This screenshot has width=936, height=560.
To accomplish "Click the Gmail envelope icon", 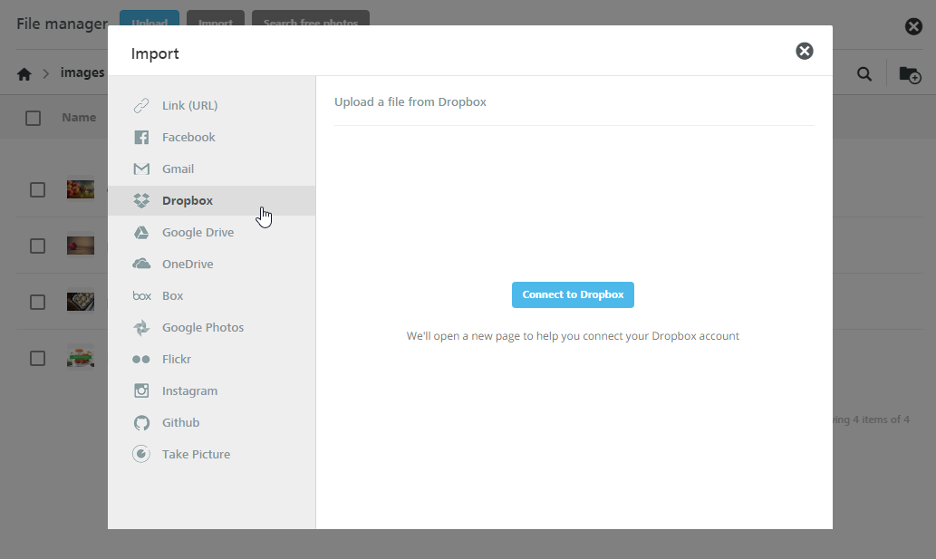I will 141,169.
